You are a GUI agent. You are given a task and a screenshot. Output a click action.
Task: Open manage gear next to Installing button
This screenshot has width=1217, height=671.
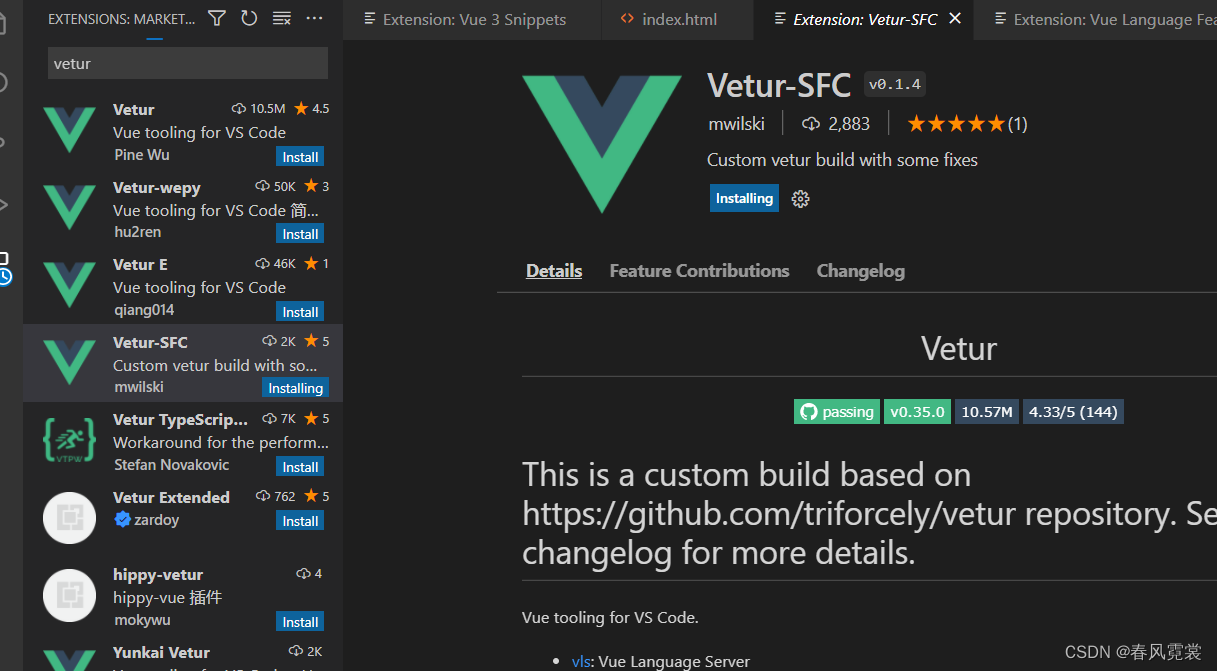800,198
